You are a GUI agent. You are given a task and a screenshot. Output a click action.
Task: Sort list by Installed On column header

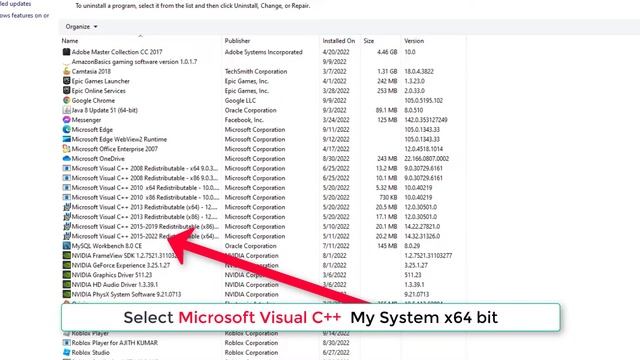point(339,41)
